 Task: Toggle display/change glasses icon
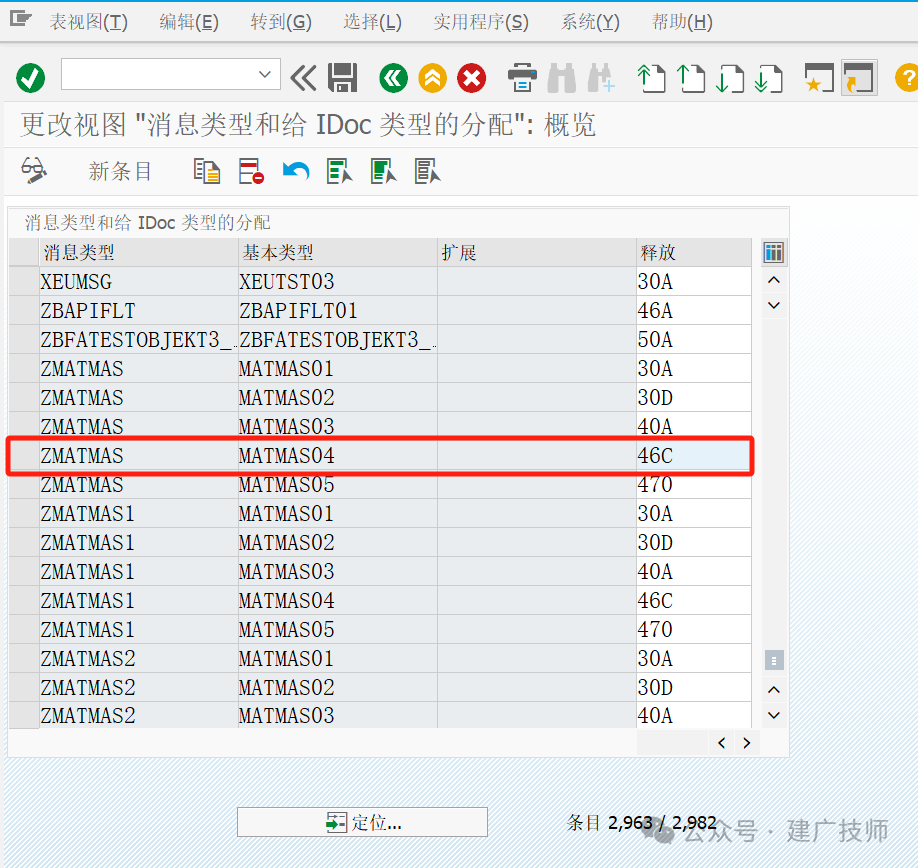click(x=34, y=171)
